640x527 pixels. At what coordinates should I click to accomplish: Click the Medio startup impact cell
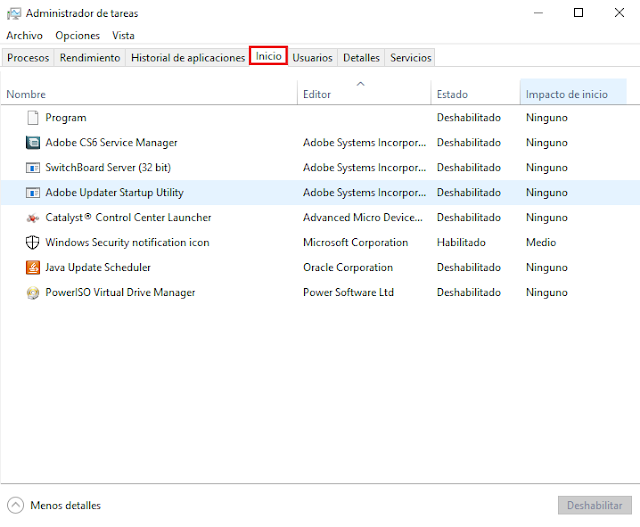pyautogui.click(x=541, y=242)
